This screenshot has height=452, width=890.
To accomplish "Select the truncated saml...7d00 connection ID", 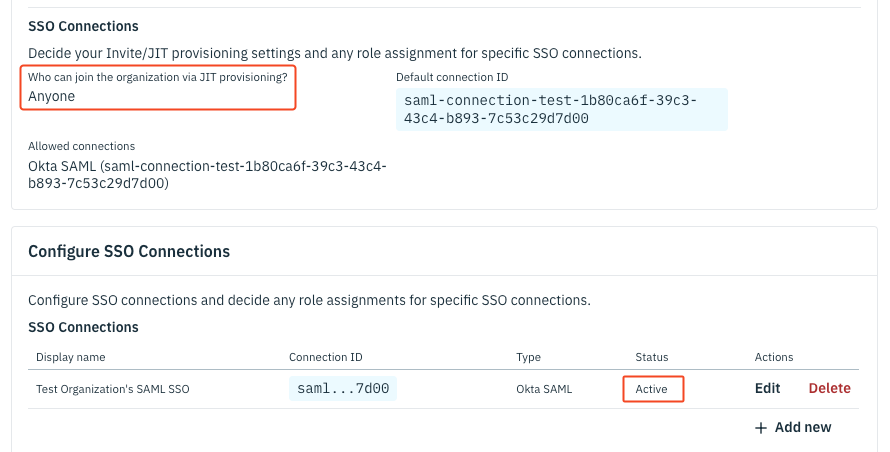I will [343, 388].
